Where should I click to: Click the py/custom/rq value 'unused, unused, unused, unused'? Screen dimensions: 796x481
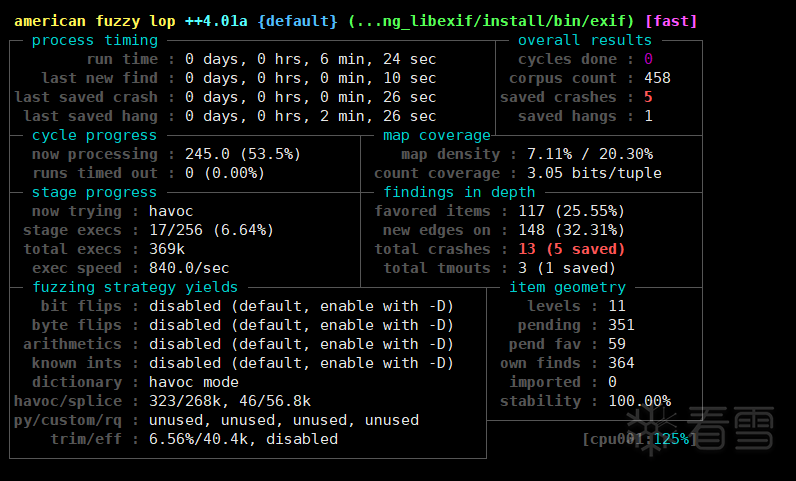(x=284, y=420)
